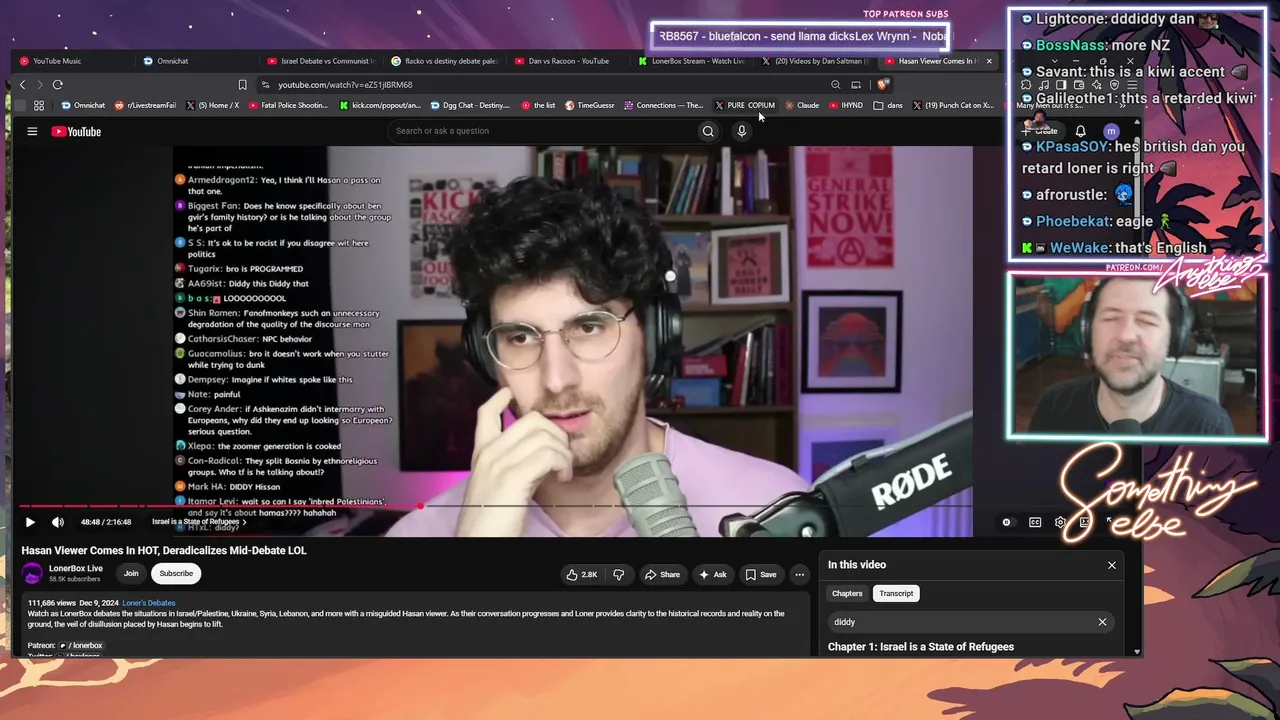Click the YouTube logo

(x=76, y=131)
